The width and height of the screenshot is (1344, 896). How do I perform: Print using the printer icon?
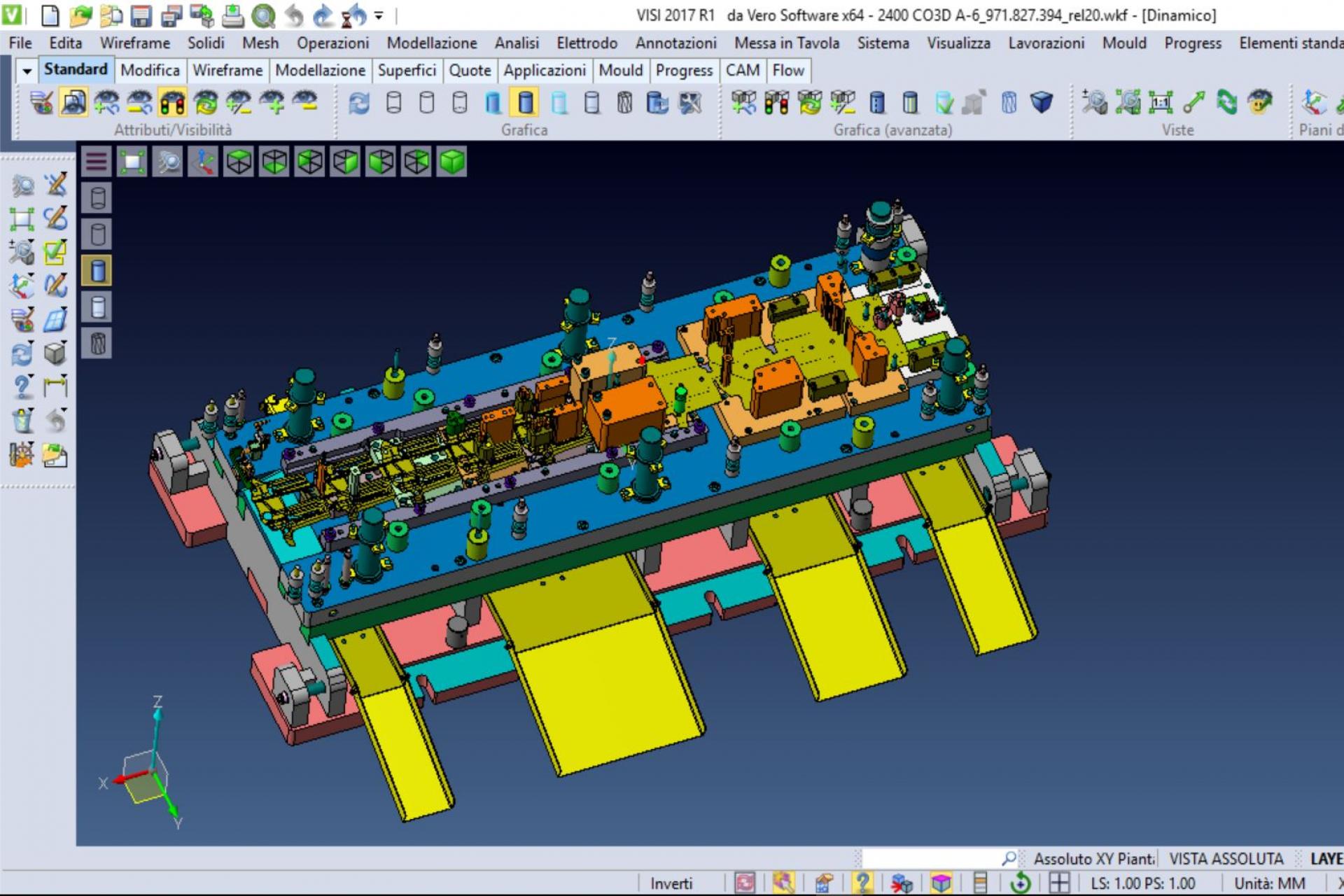tap(232, 15)
